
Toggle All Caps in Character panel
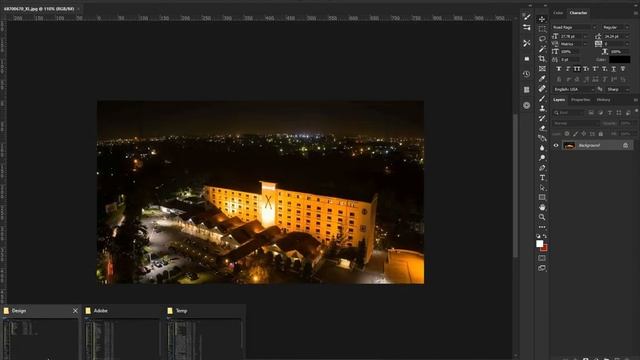(577, 69)
